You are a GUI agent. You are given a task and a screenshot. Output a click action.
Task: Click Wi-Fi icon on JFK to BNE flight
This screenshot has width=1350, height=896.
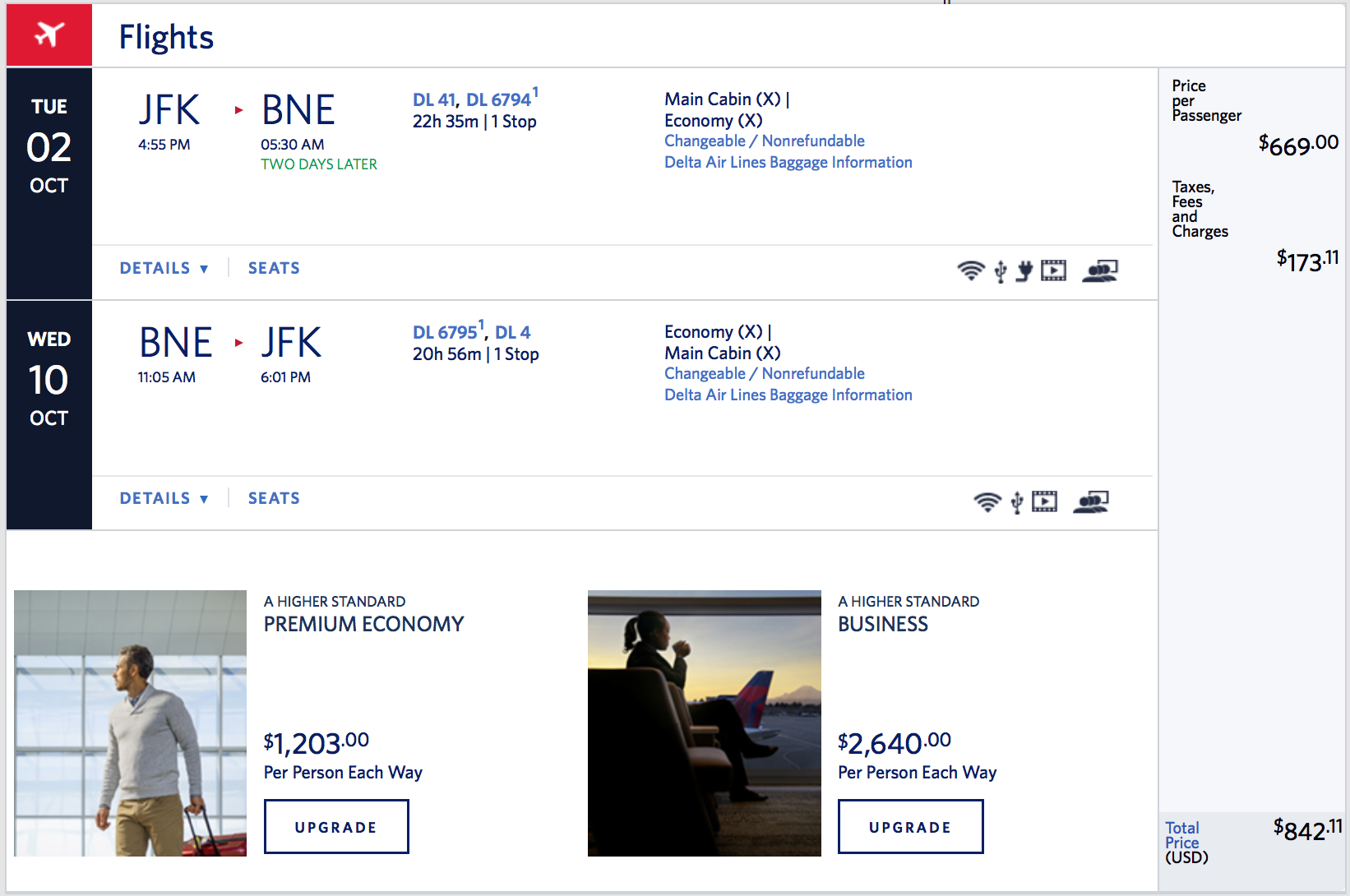pyautogui.click(x=971, y=270)
